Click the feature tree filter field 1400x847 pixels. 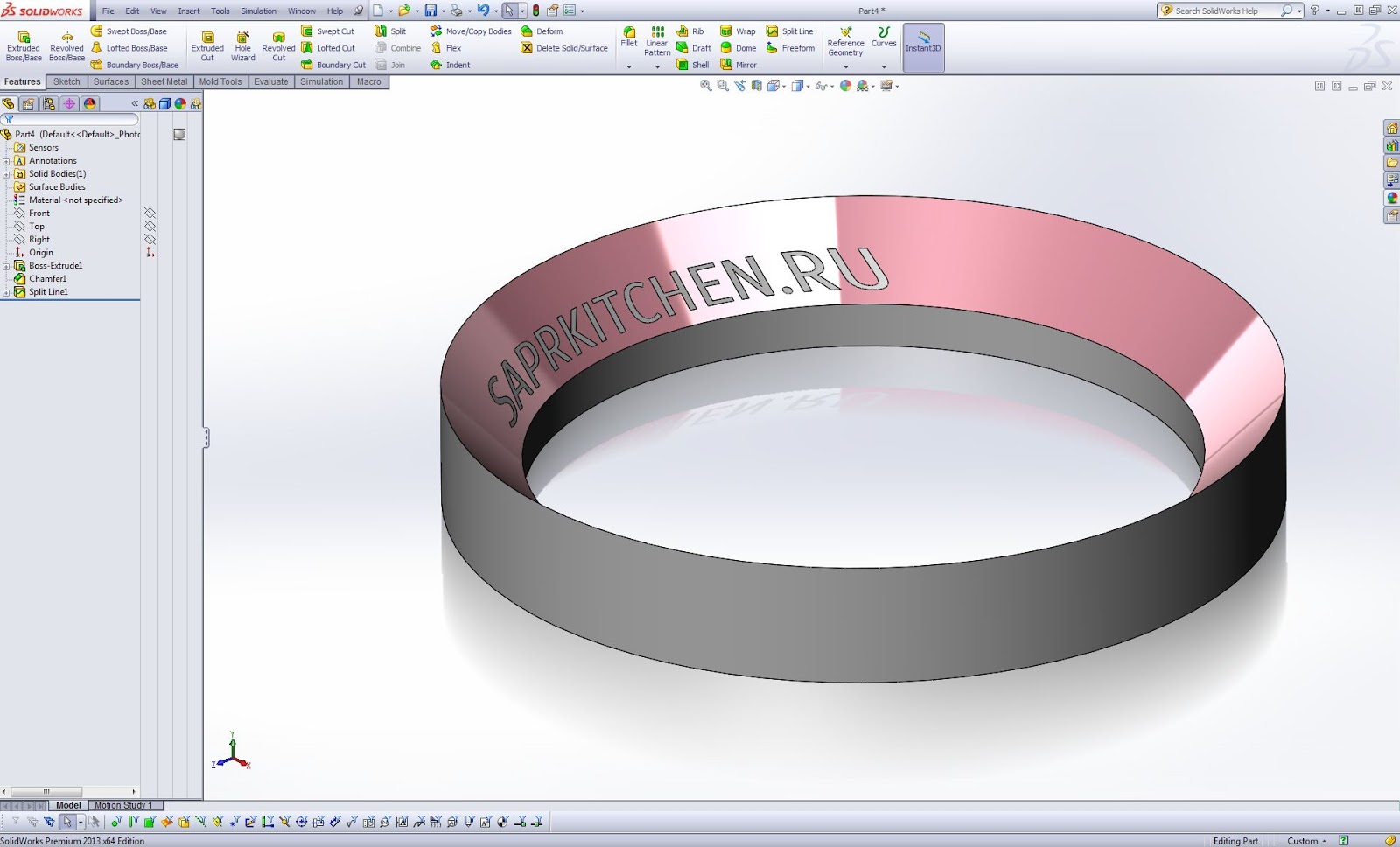click(x=71, y=119)
